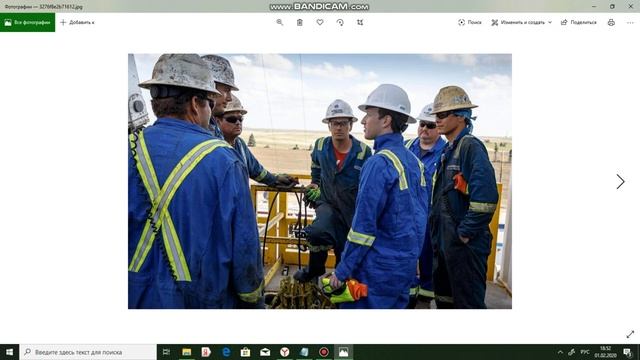Screen dimensions: 640x360
Task: Open the clock and date flyout
Action: tap(605, 352)
